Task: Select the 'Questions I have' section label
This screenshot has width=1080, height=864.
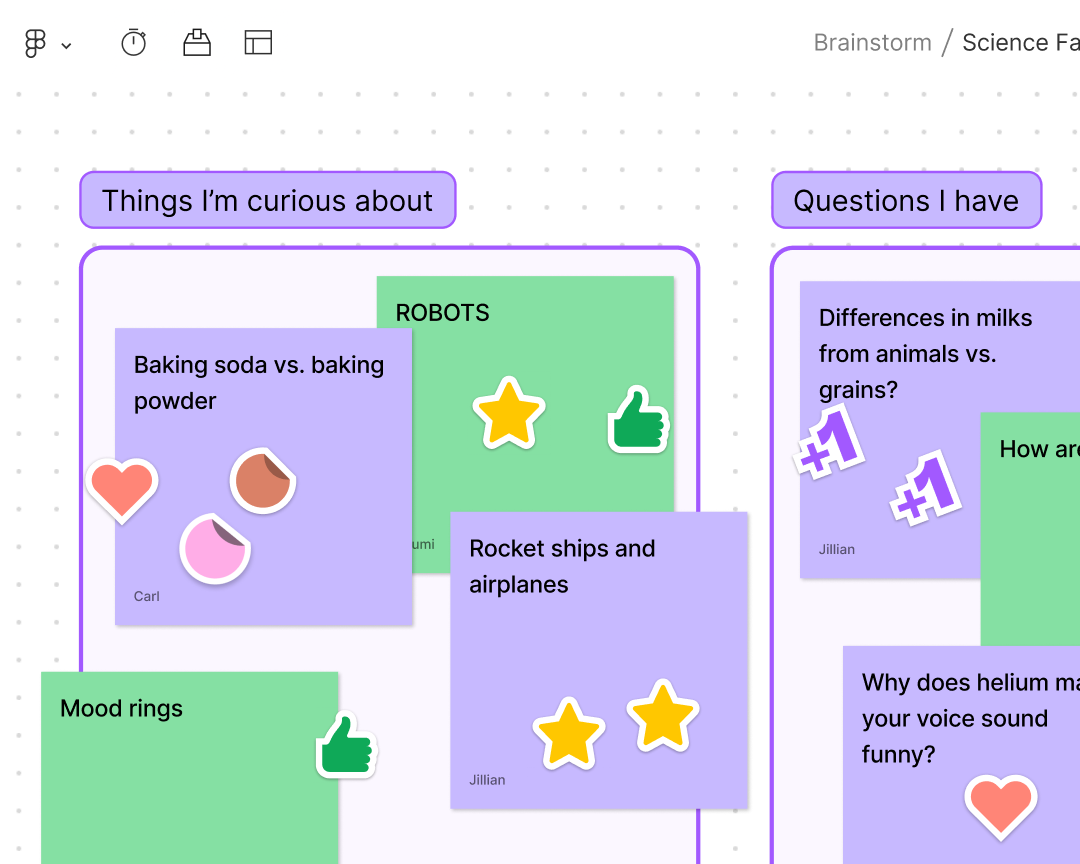Action: tap(906, 200)
